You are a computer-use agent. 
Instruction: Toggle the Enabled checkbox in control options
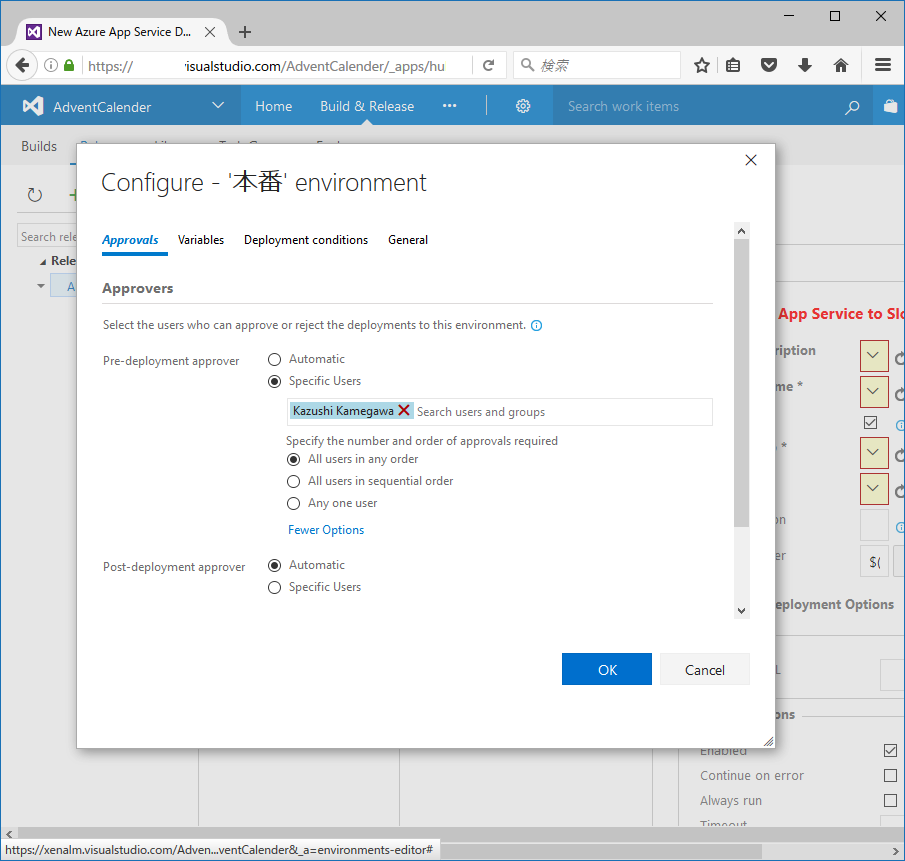pyautogui.click(x=890, y=750)
